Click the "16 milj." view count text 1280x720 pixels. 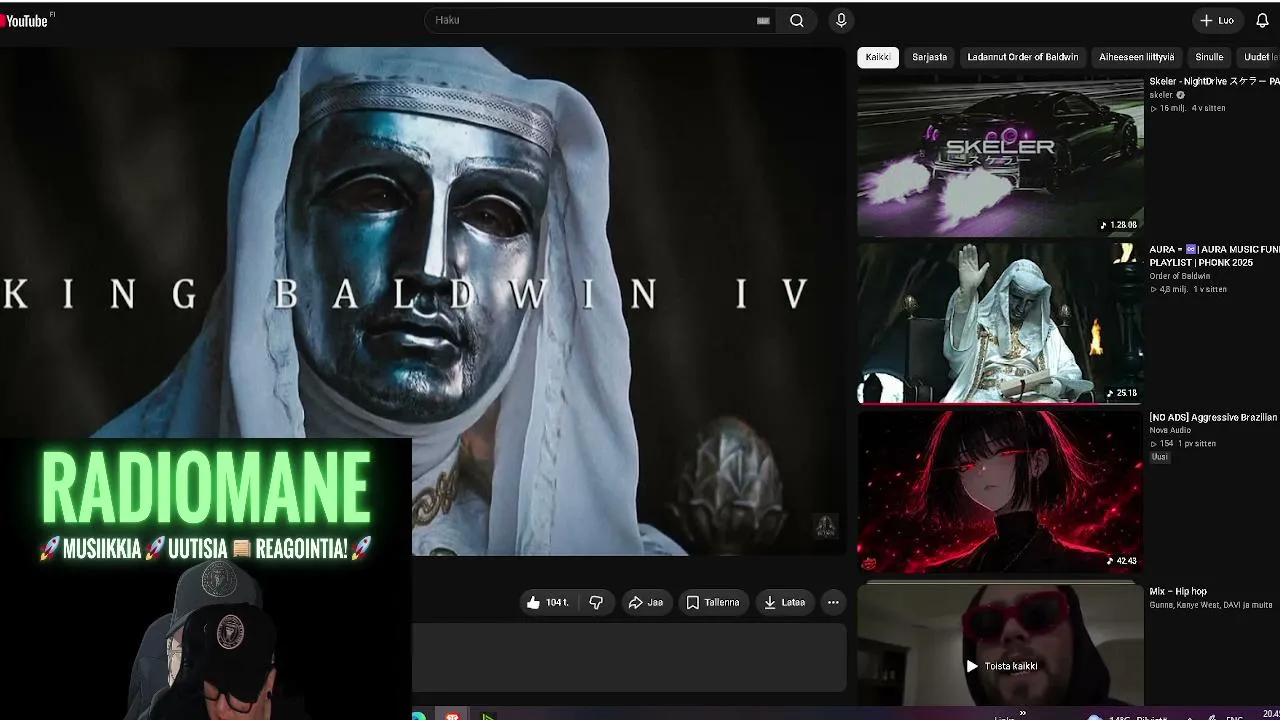point(1172,108)
